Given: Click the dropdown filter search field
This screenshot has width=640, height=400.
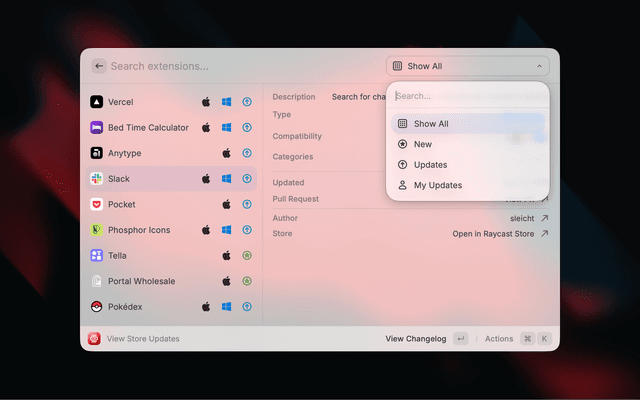Looking at the screenshot, I should [467, 96].
